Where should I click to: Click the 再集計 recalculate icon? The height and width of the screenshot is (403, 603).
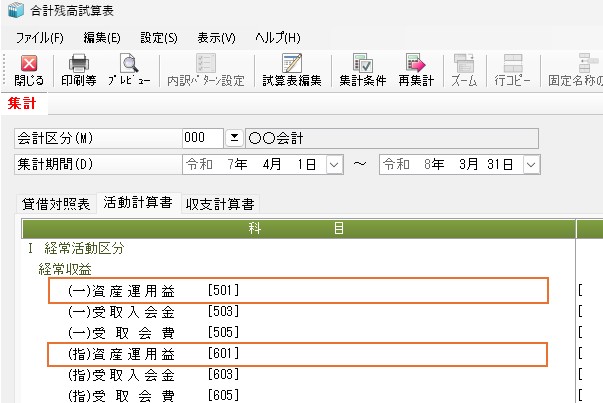tap(415, 70)
